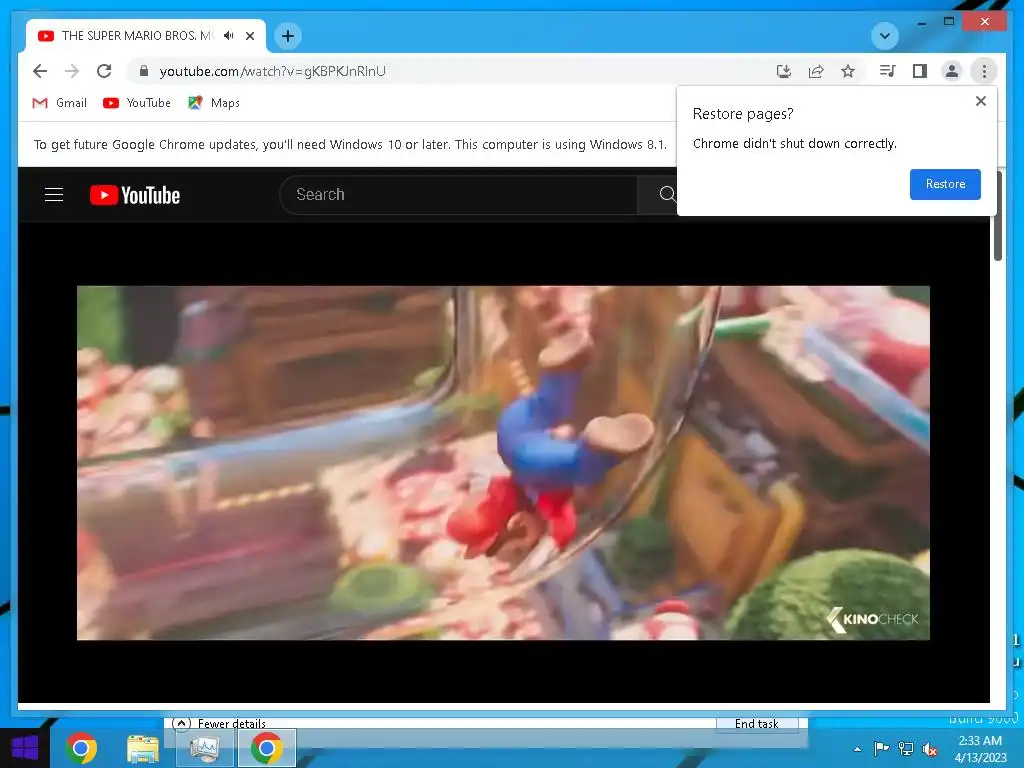Click Restore in the Restore pages popup
The height and width of the screenshot is (768, 1024).
[x=945, y=184]
